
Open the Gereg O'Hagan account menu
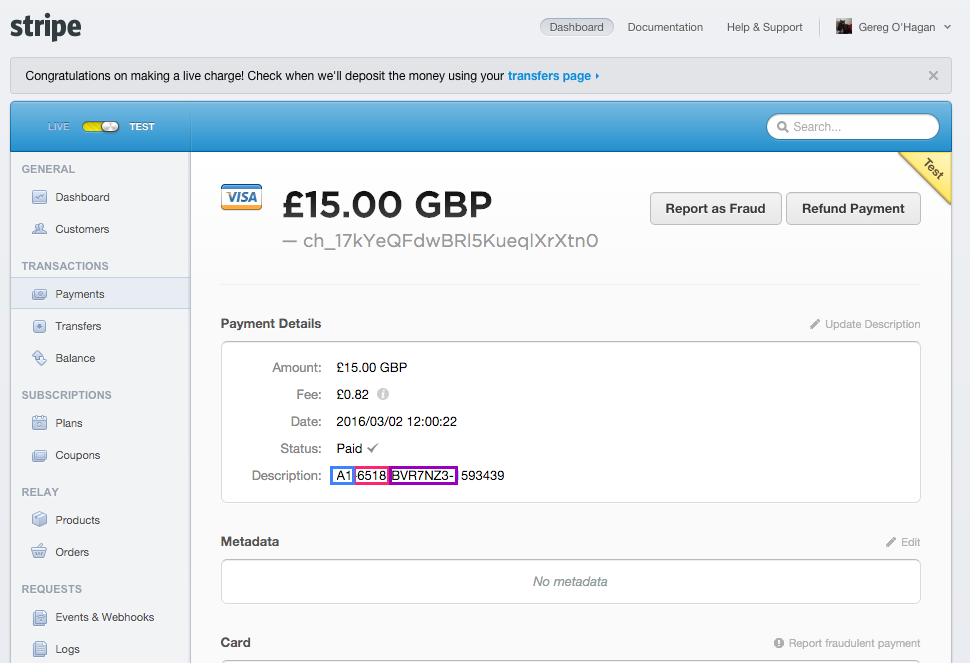[x=893, y=27]
